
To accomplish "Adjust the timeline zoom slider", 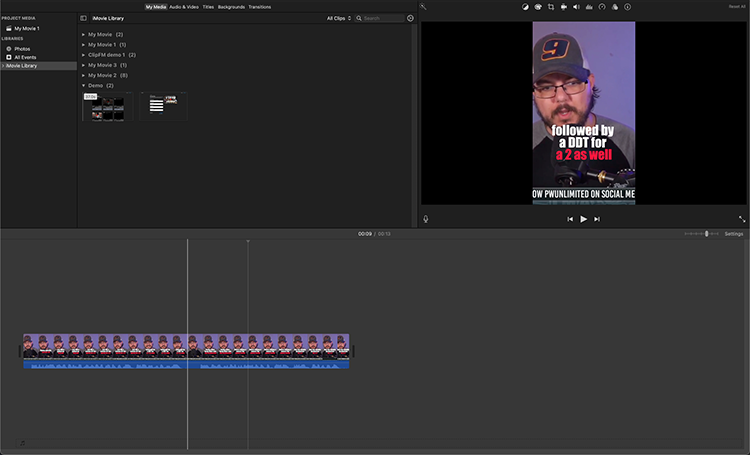I will click(706, 233).
